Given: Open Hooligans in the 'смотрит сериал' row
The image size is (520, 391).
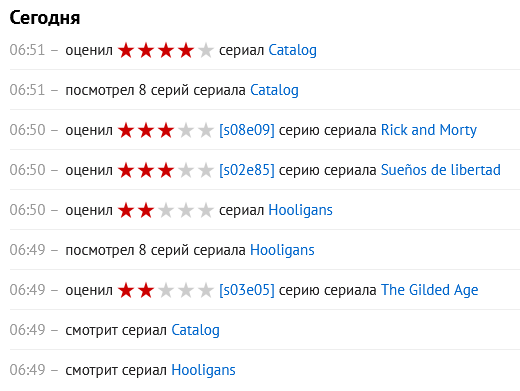Looking at the screenshot, I should coord(203,370).
